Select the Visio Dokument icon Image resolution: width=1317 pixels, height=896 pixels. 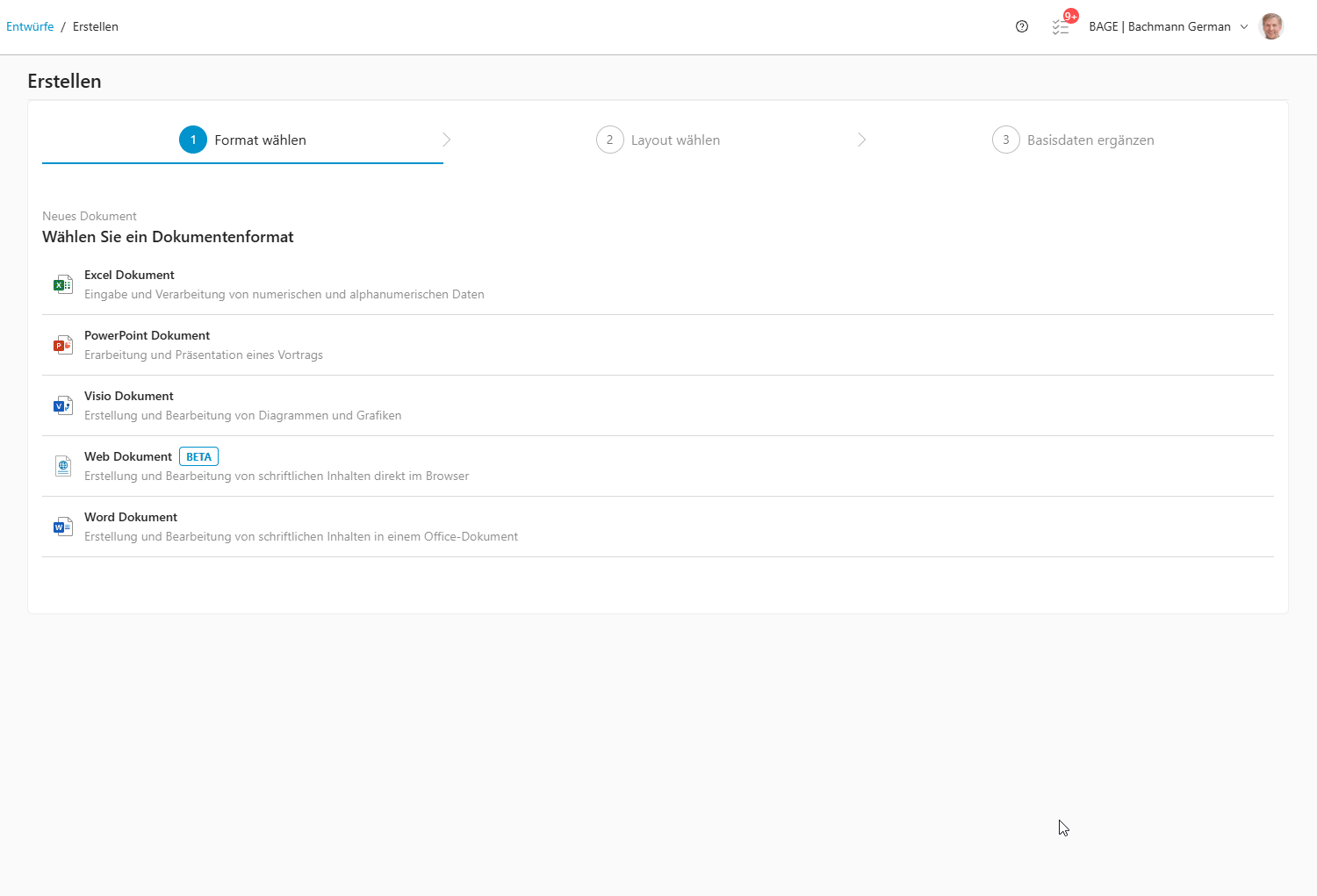(x=62, y=405)
